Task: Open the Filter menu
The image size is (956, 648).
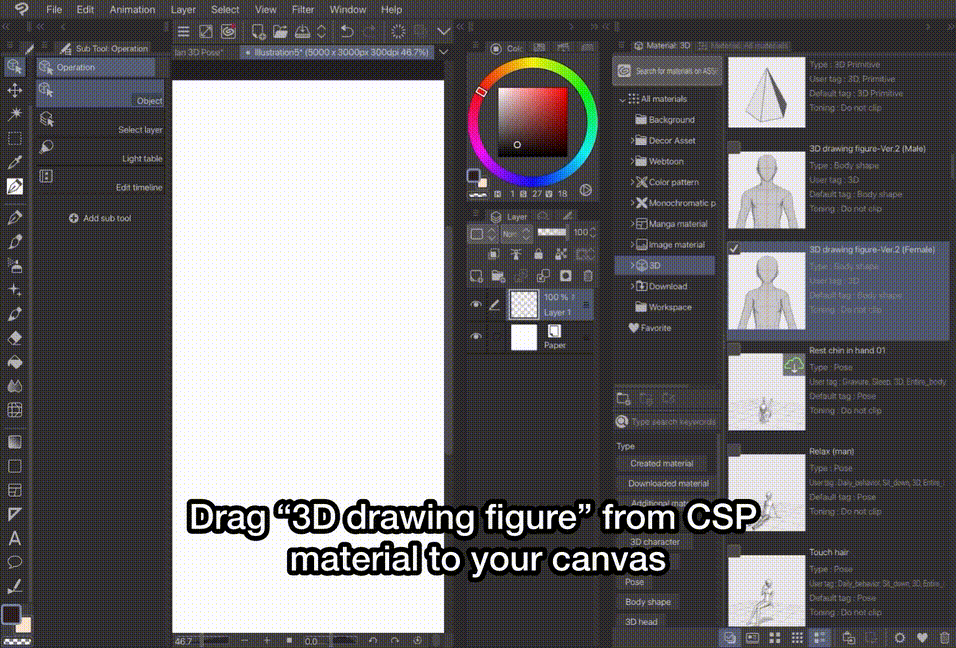Action: click(303, 10)
